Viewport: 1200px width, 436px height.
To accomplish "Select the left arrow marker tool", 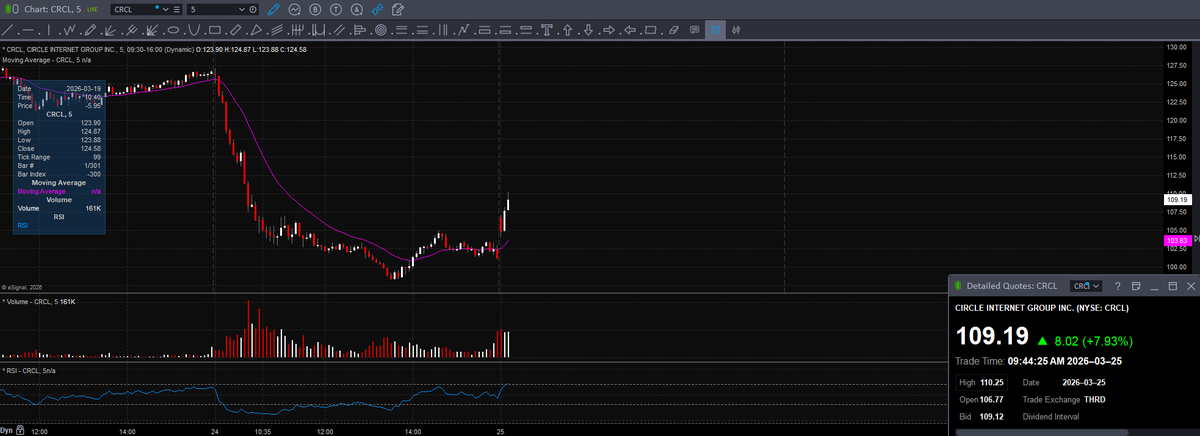I will click(x=630, y=30).
